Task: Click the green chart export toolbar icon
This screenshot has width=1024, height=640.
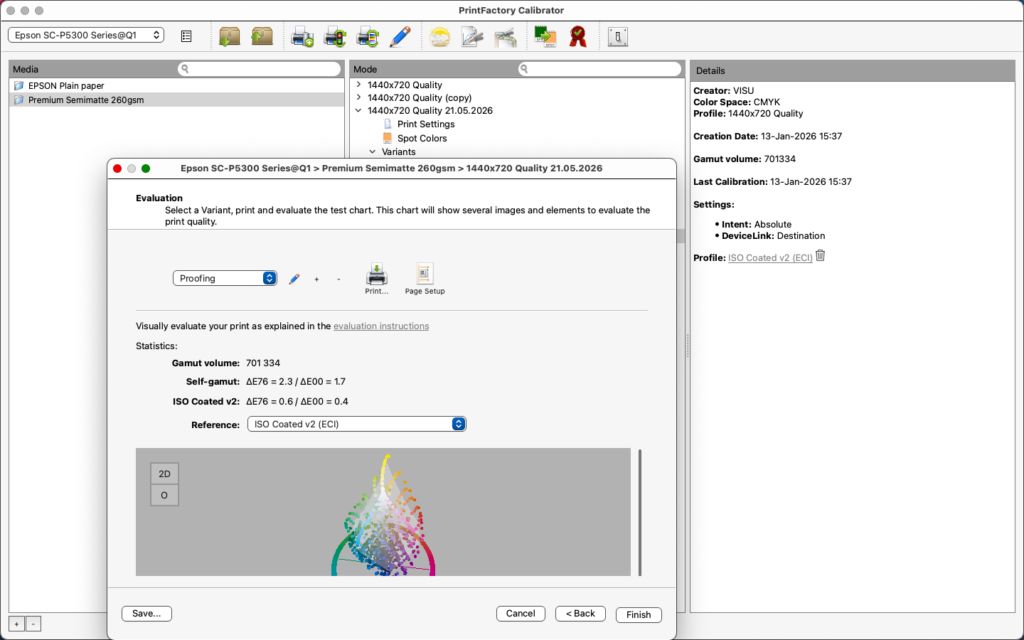Action: click(x=545, y=37)
